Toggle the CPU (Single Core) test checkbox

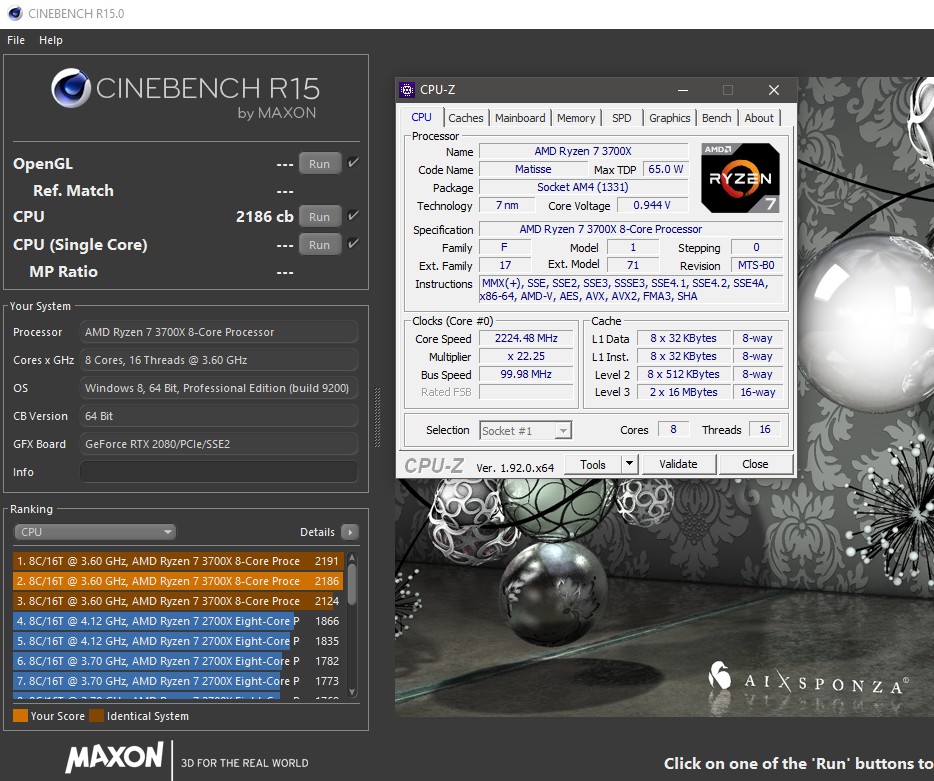pyautogui.click(x=353, y=244)
